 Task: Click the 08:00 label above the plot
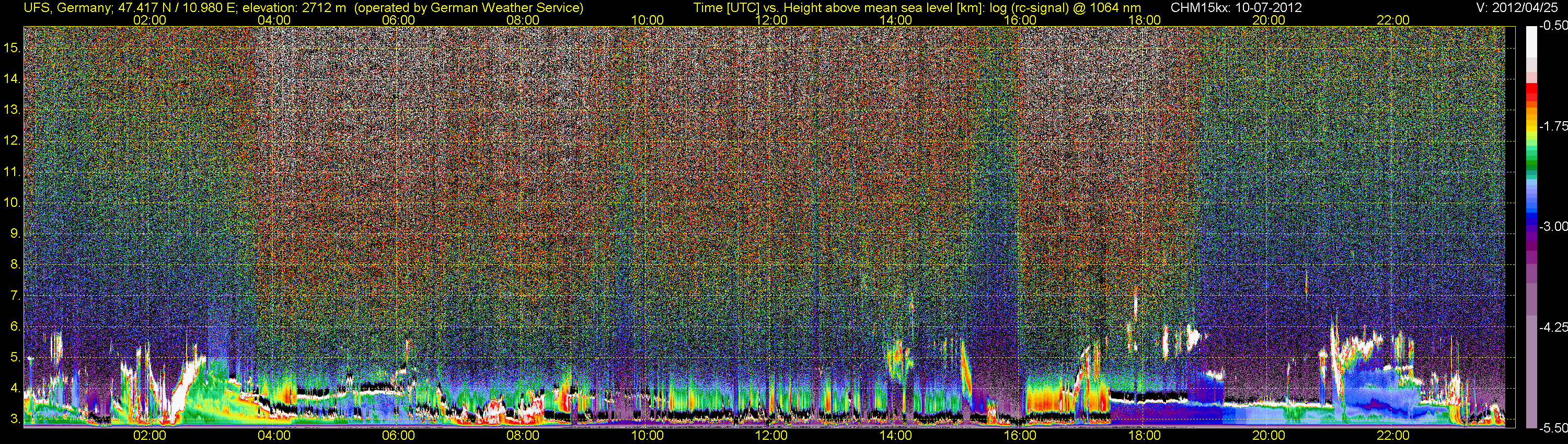pos(522,20)
